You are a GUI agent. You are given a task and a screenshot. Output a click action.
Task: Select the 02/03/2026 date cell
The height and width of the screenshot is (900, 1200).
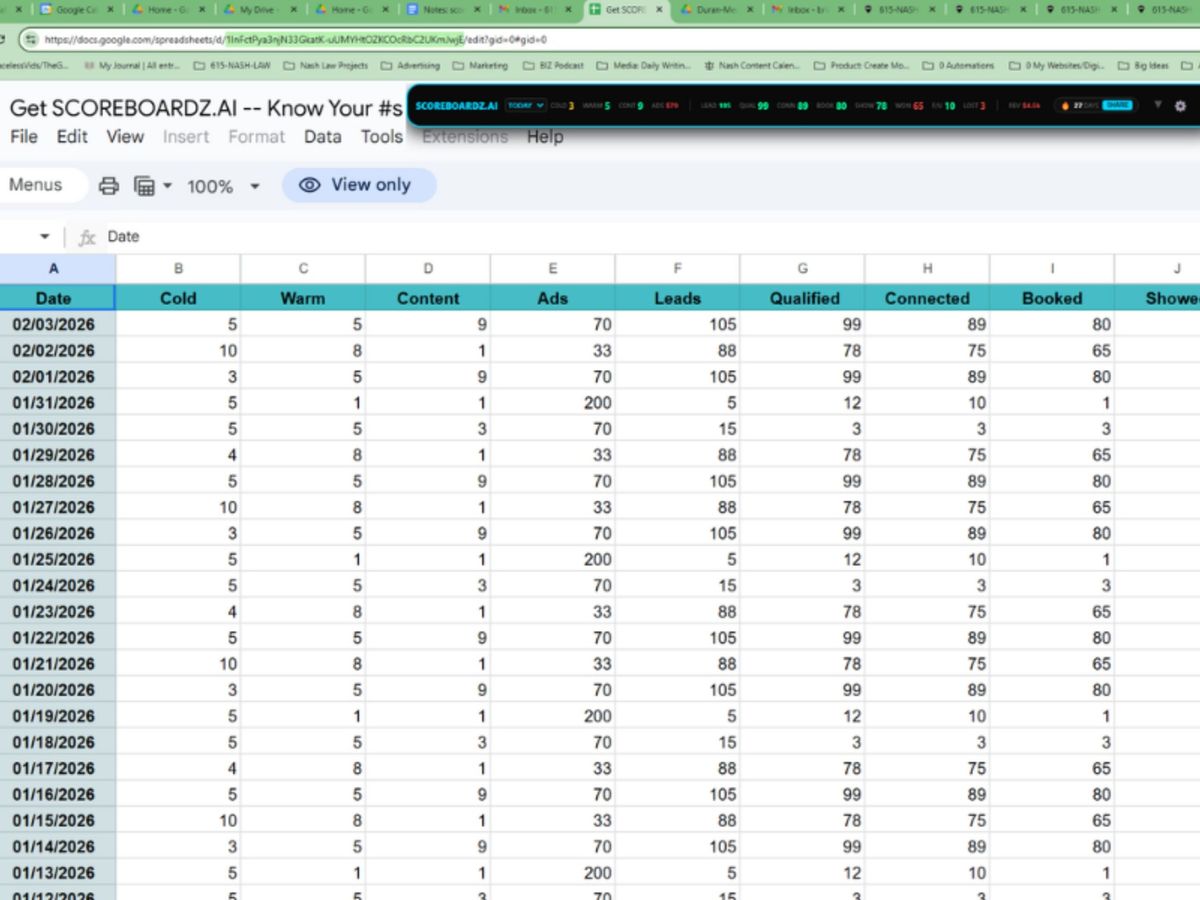pyautogui.click(x=57, y=324)
